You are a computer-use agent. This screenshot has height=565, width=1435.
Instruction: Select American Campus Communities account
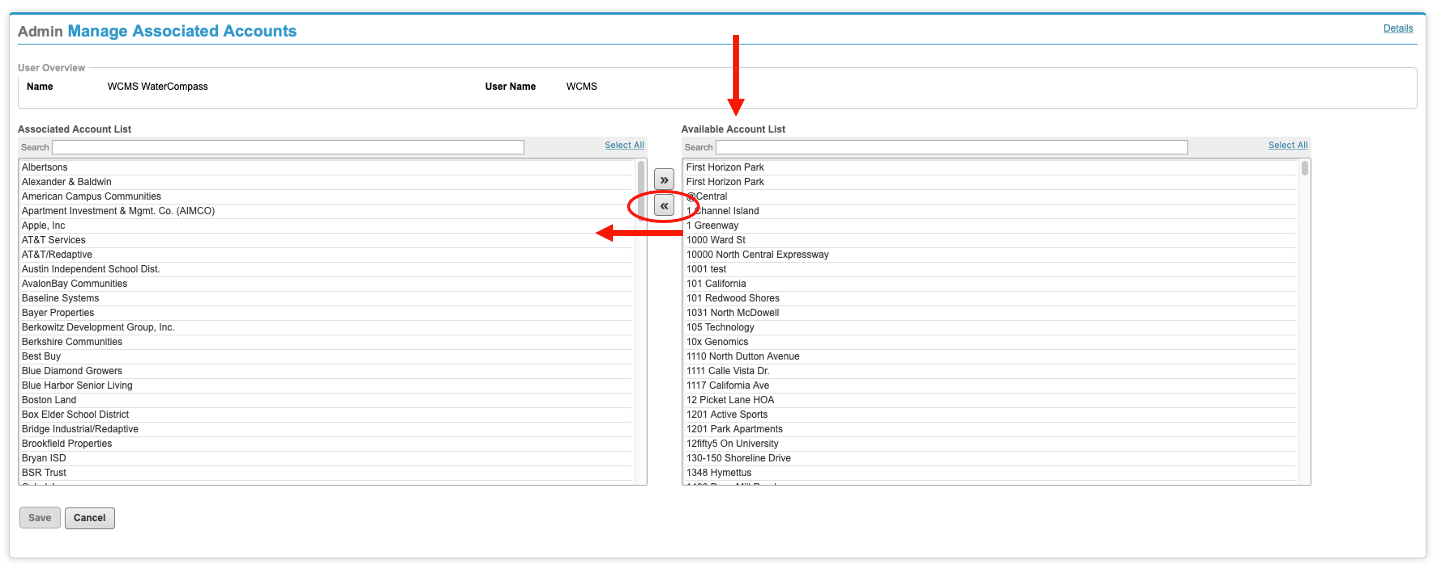pos(327,196)
